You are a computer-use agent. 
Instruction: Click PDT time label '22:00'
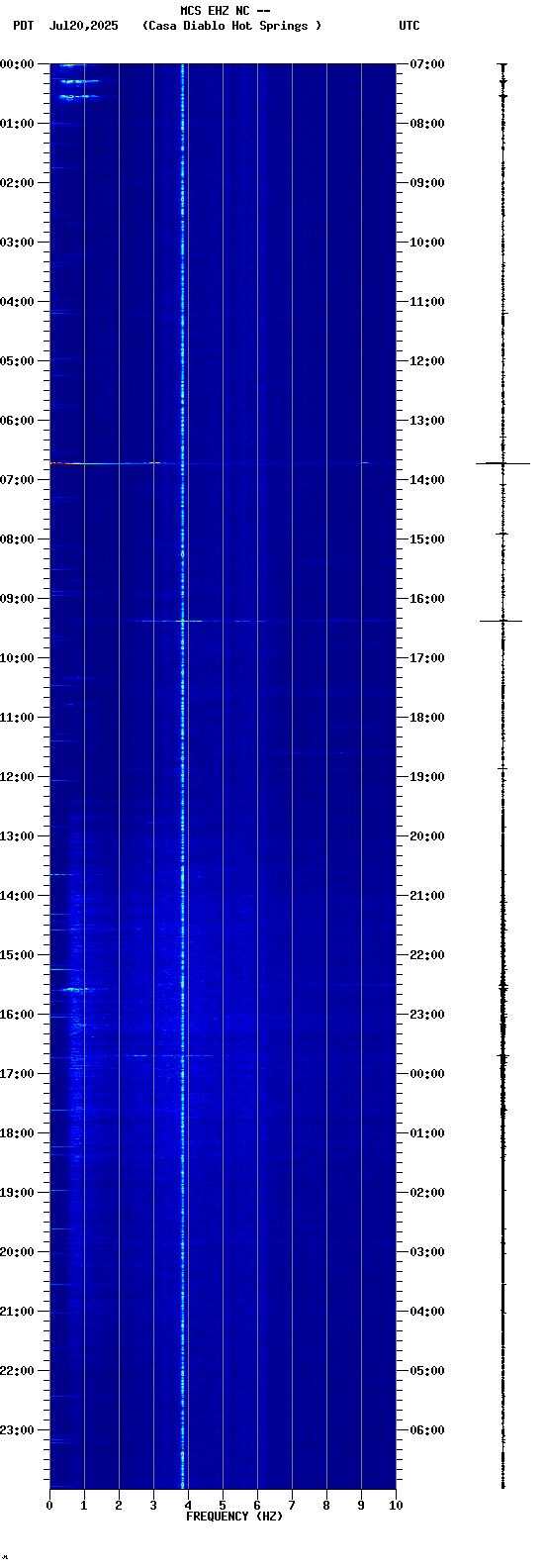click(17, 1371)
